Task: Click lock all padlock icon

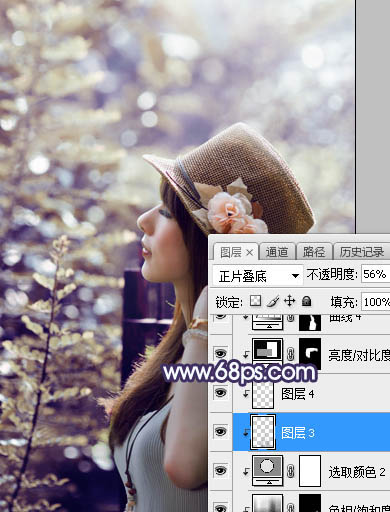Action: [x=306, y=301]
